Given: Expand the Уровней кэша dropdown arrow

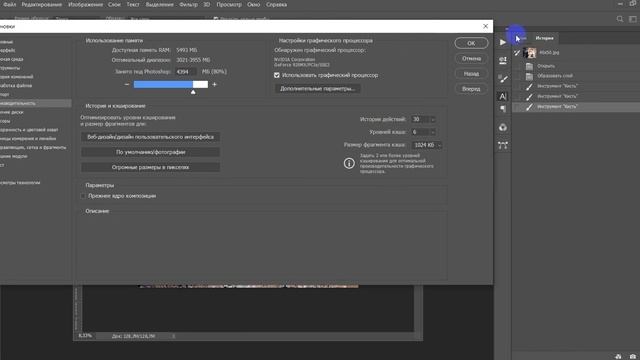Looking at the screenshot, I should tap(433, 132).
